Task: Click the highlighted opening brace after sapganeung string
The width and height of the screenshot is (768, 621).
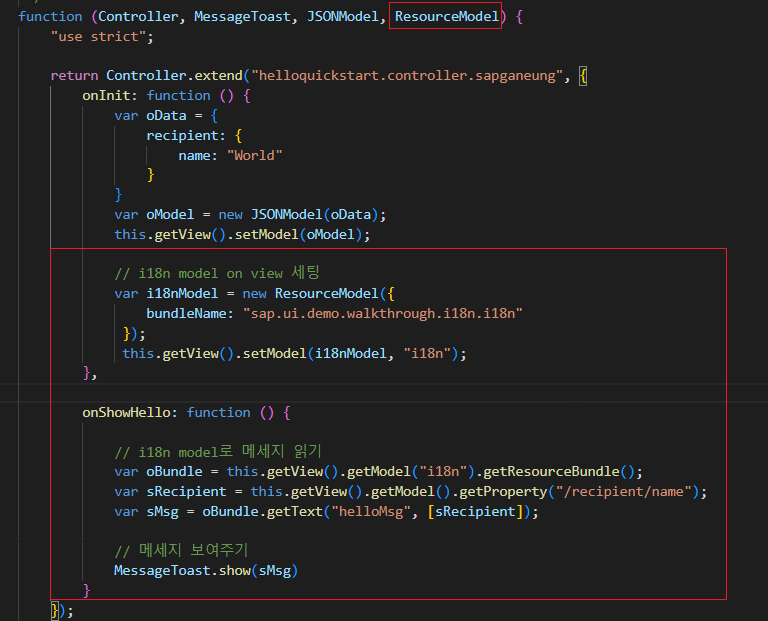Action: 583,76
